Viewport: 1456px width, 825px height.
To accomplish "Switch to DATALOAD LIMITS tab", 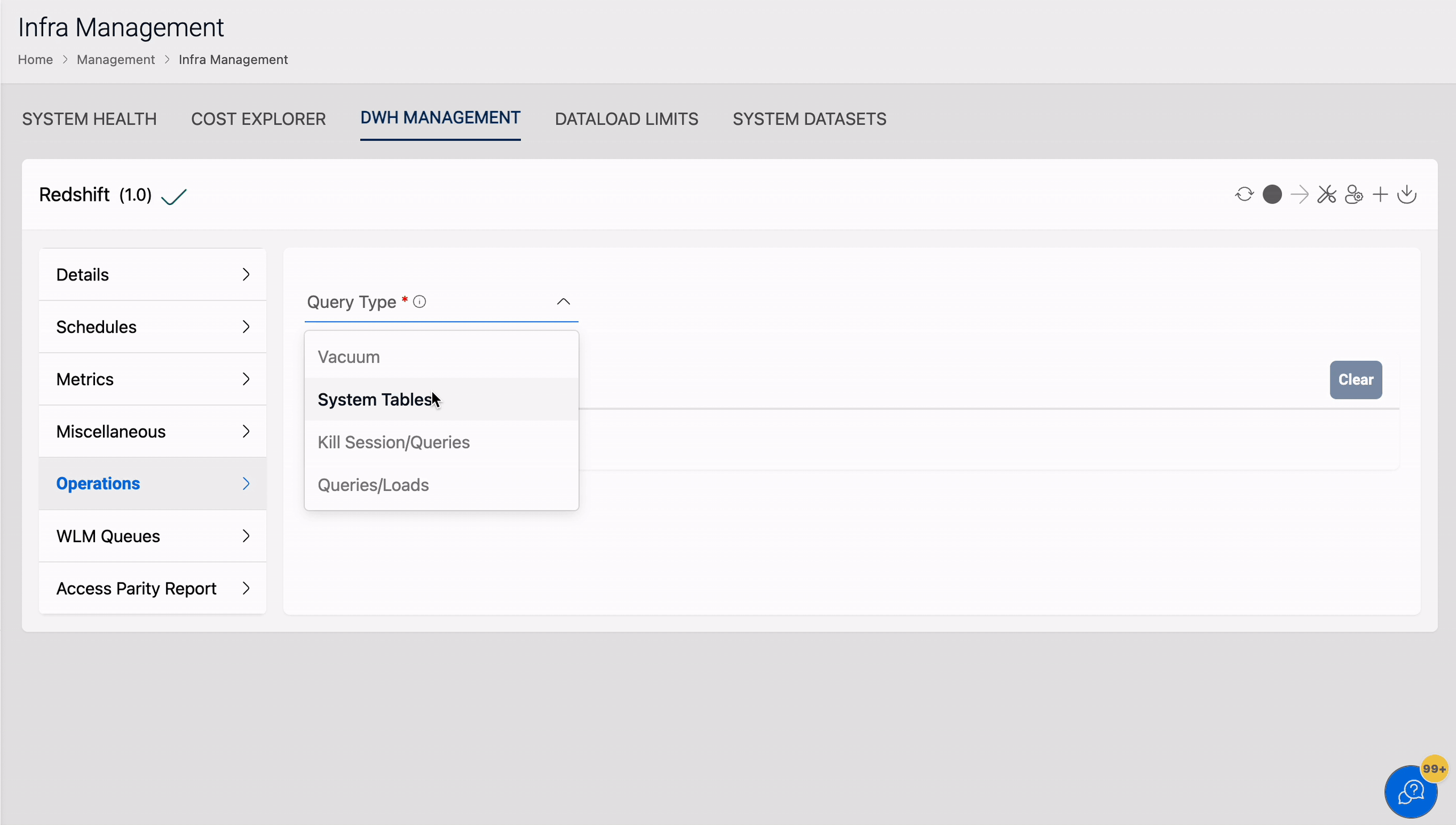I will [626, 118].
